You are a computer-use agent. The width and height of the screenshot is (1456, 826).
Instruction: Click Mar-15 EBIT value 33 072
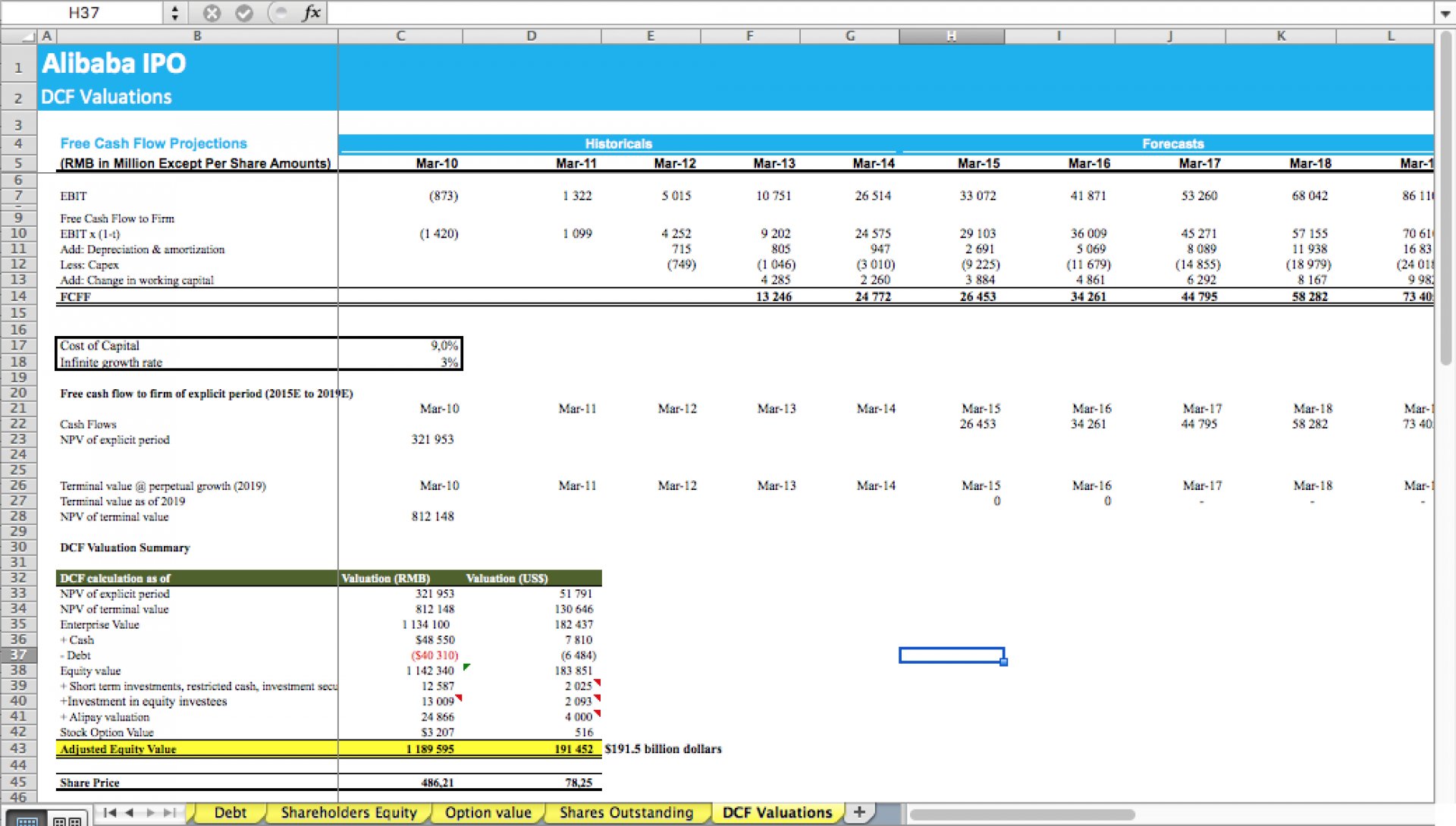pos(977,196)
